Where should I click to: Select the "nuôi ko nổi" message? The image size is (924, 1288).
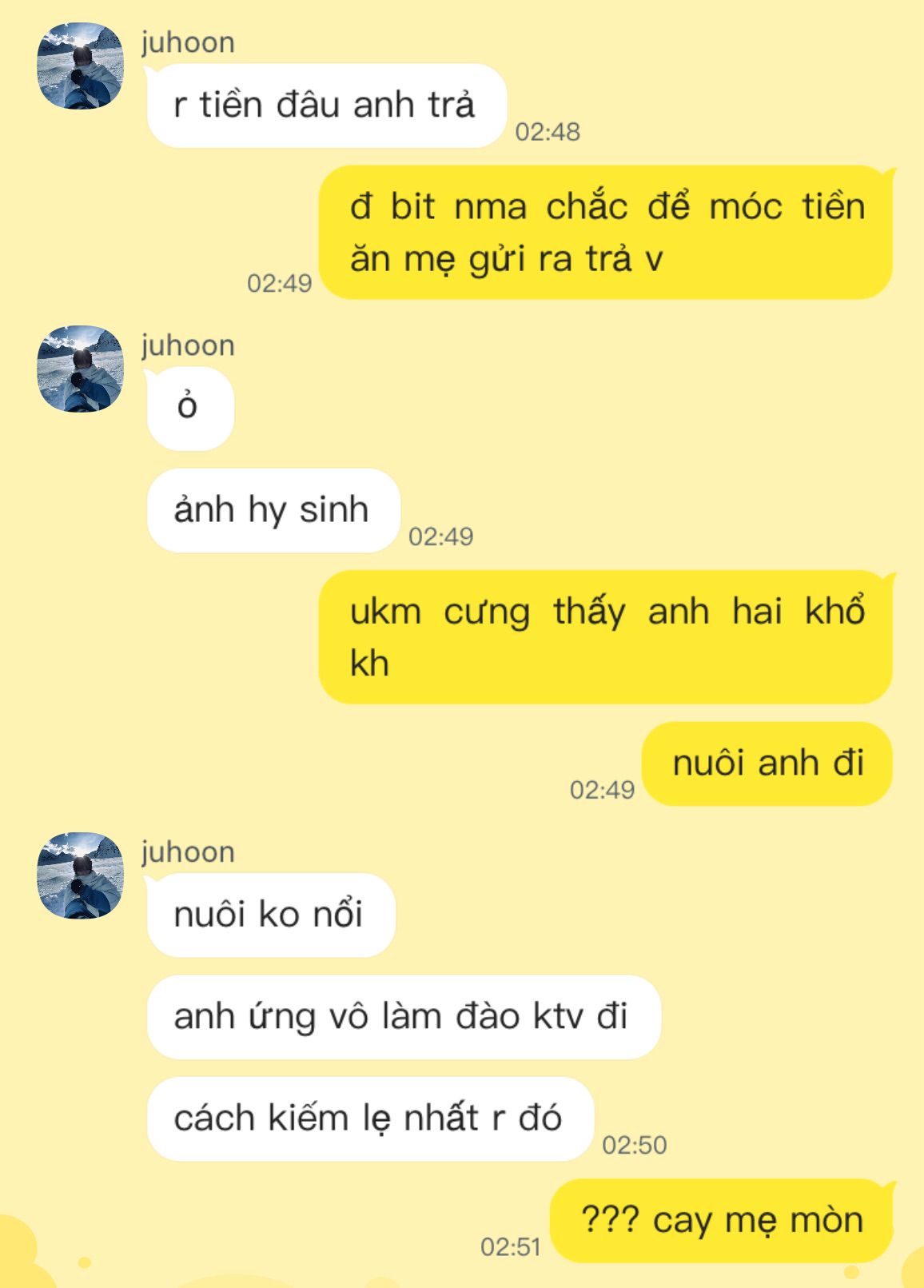pyautogui.click(x=271, y=915)
